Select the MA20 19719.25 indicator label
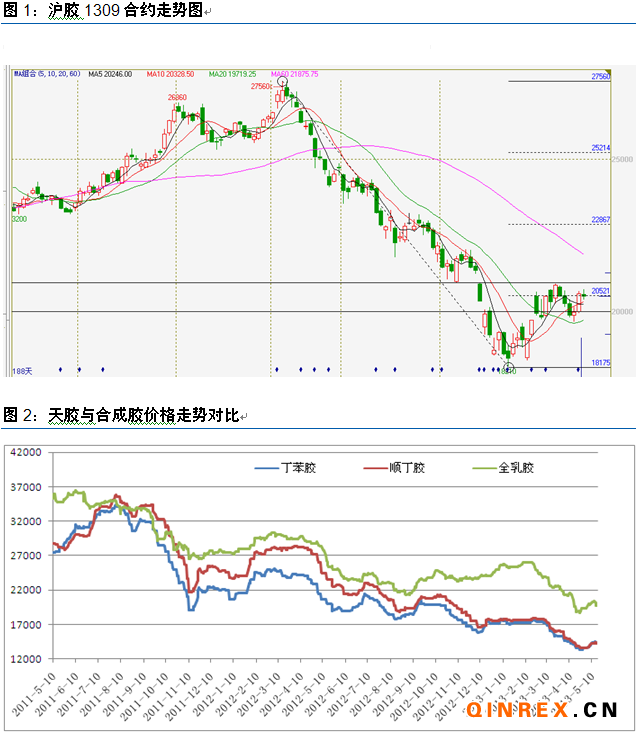 230,74
